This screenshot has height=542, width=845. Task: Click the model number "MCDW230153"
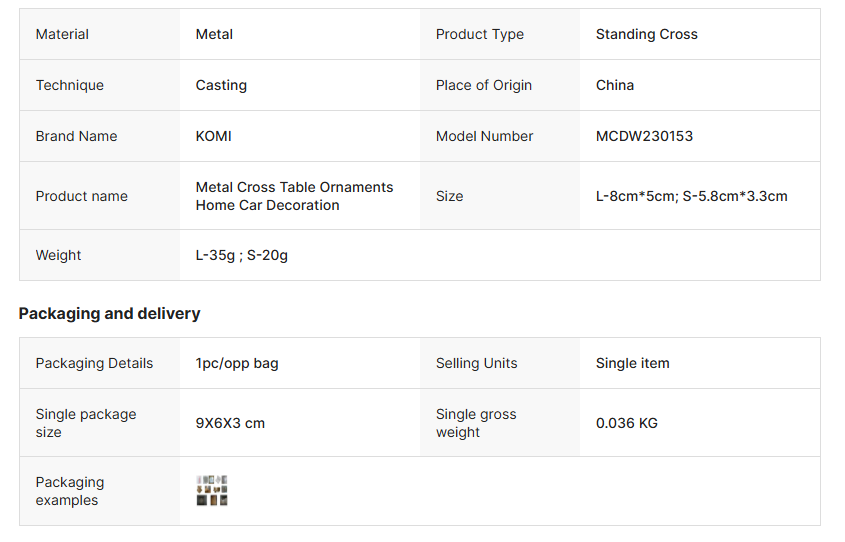point(644,136)
